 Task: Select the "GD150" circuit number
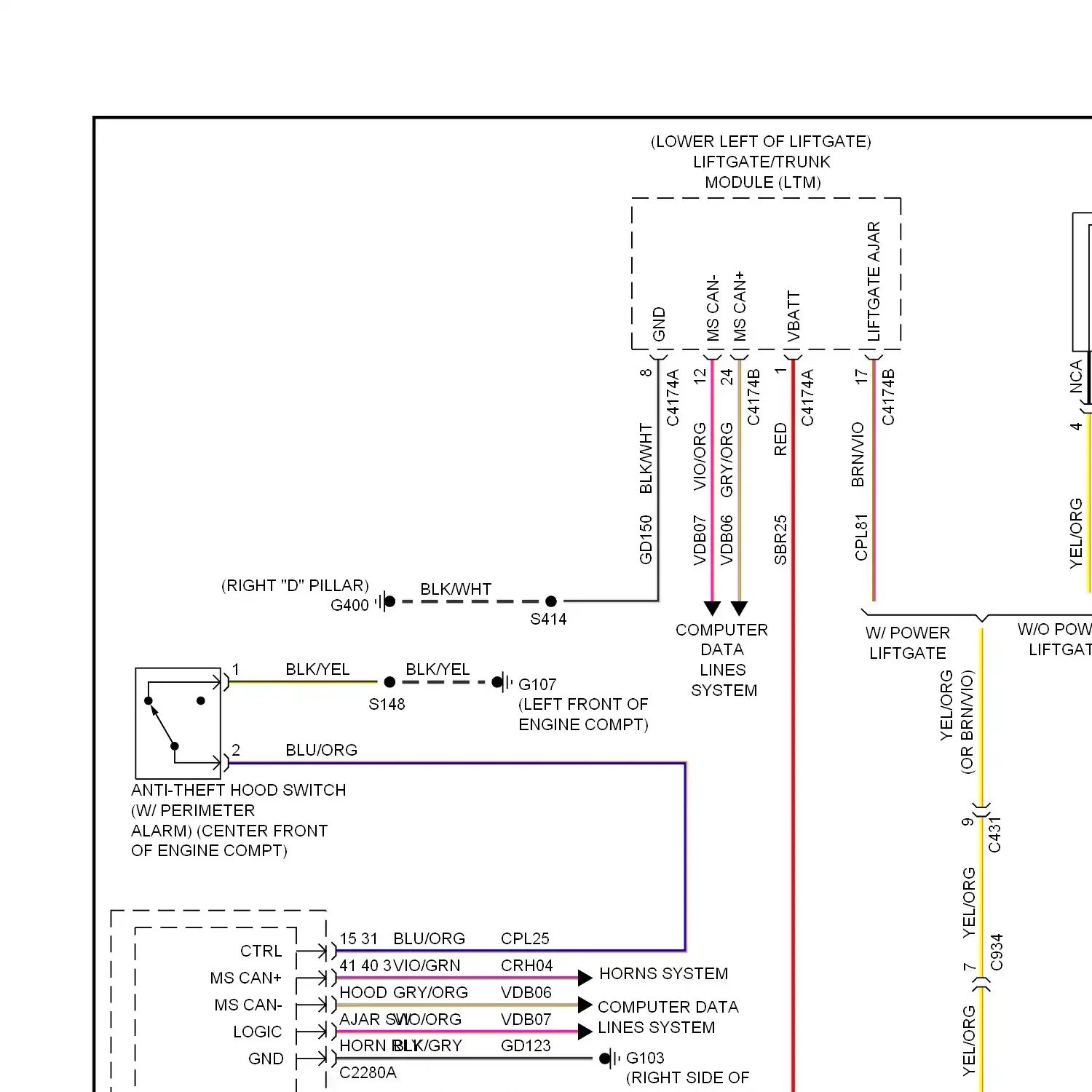tap(646, 539)
